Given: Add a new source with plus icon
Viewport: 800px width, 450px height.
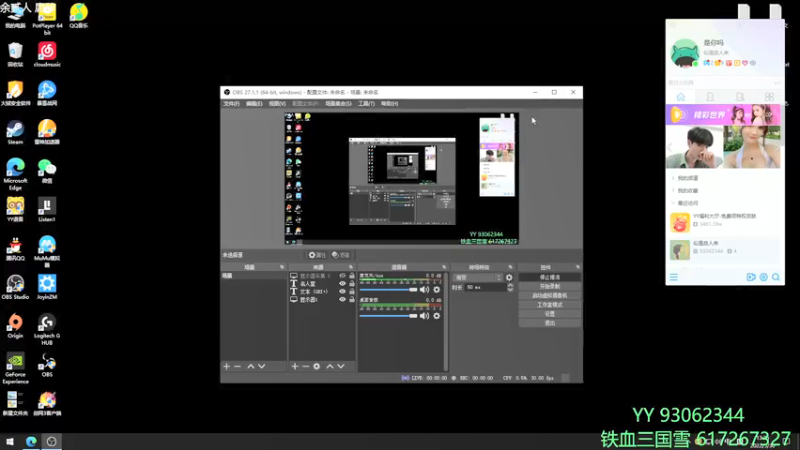Looking at the screenshot, I should tap(294, 366).
